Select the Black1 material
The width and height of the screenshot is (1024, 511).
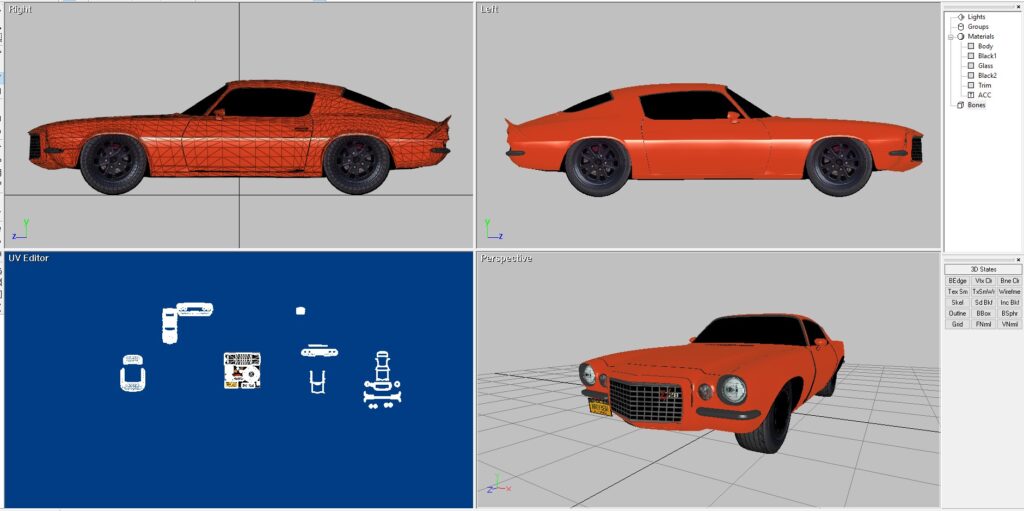tap(987, 56)
